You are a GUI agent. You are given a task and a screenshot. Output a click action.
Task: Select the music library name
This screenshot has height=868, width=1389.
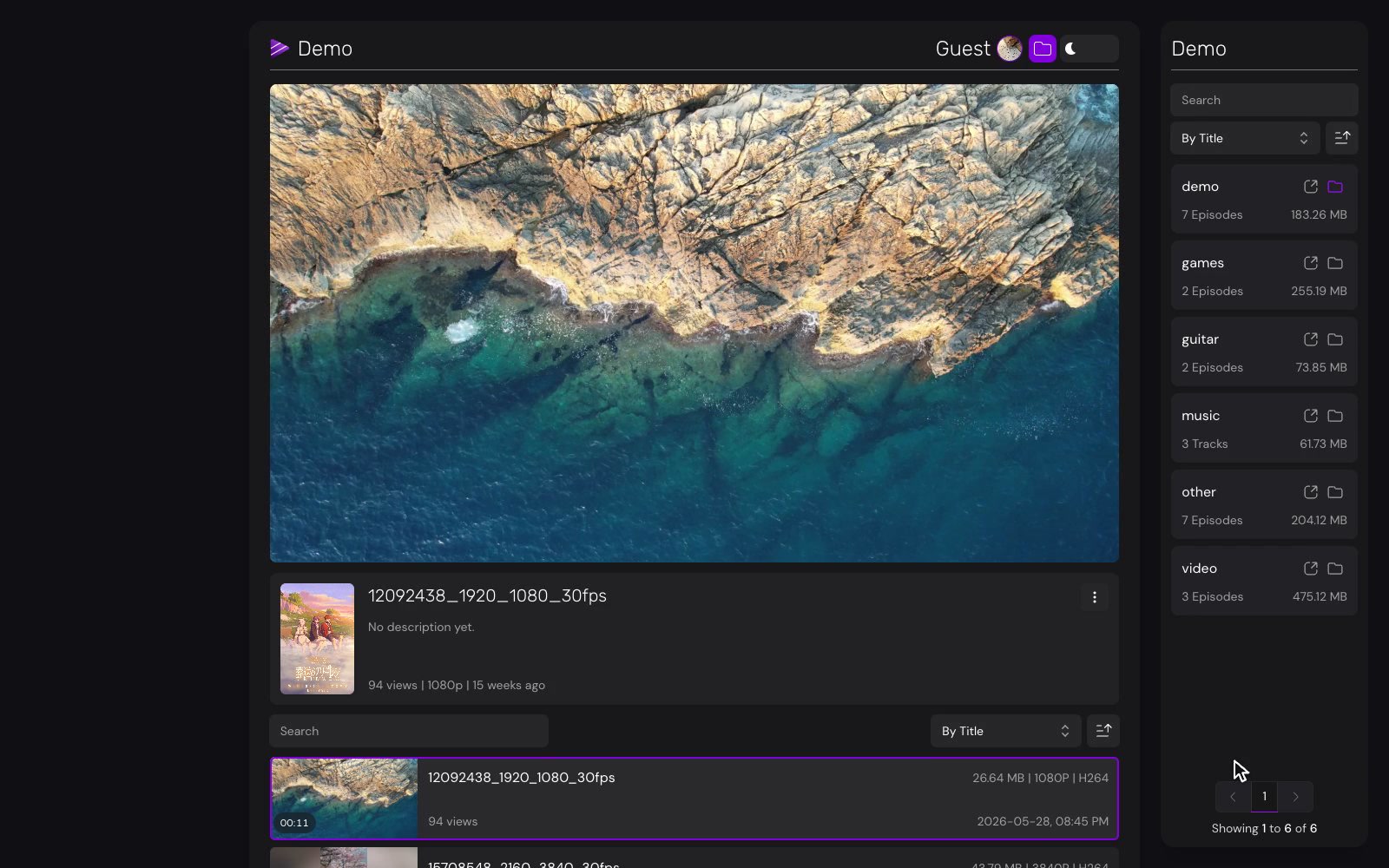coord(1201,416)
